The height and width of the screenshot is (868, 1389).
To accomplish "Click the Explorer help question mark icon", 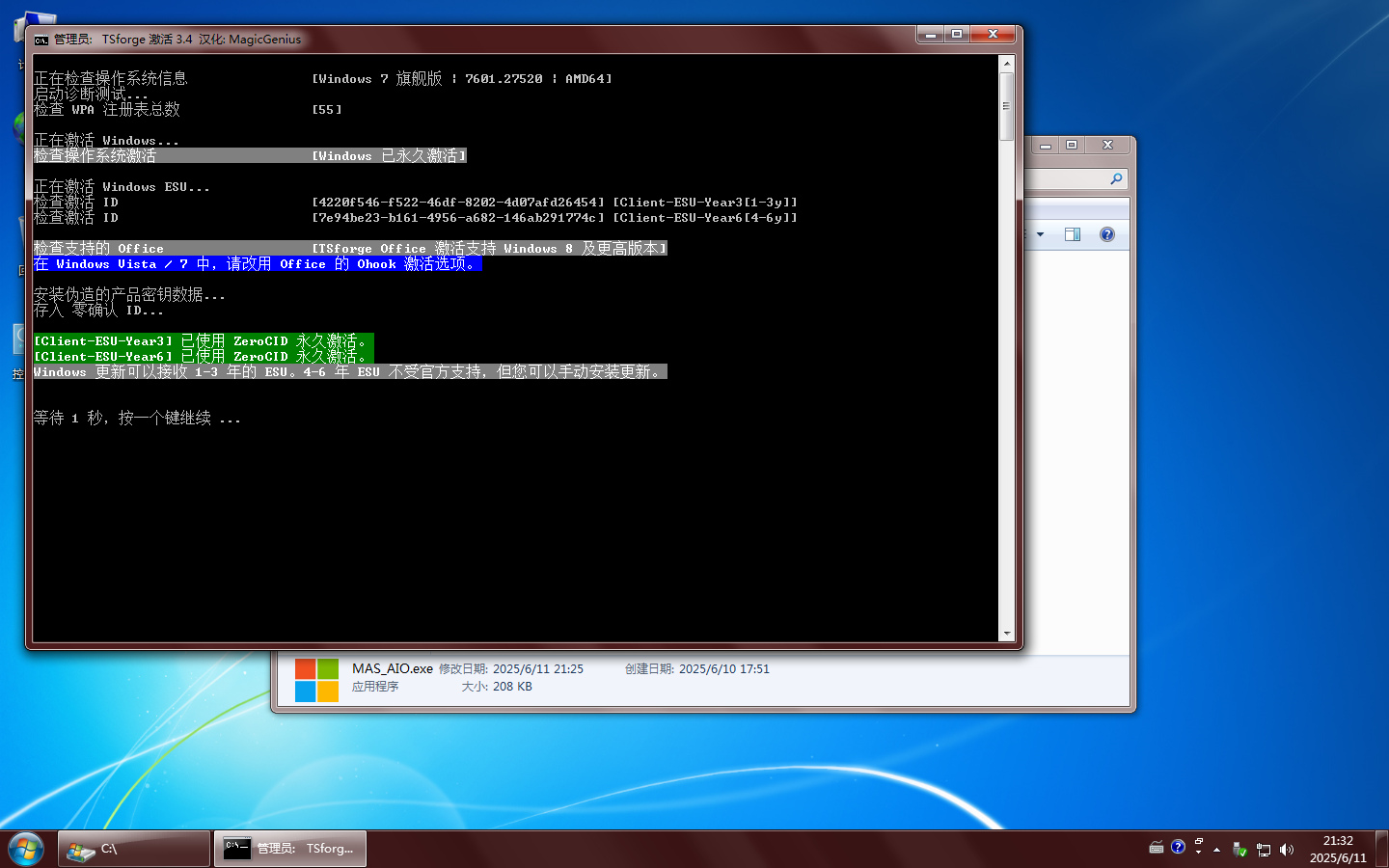I will 1106,234.
